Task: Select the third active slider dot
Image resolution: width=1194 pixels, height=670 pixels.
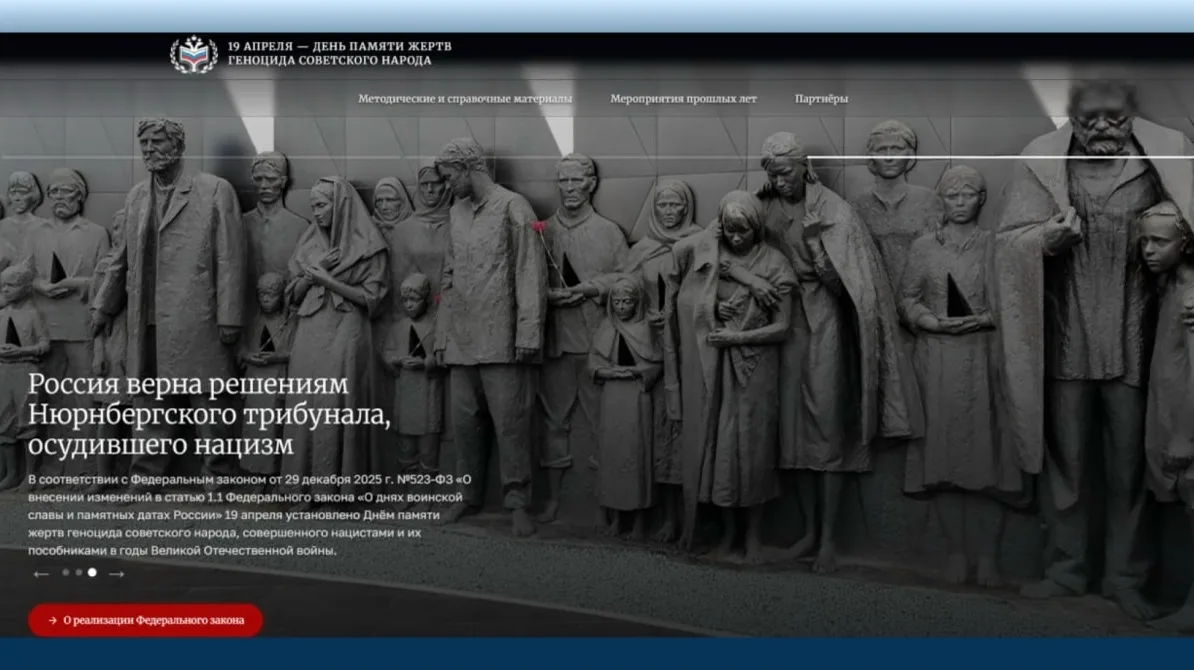Action: [x=92, y=572]
